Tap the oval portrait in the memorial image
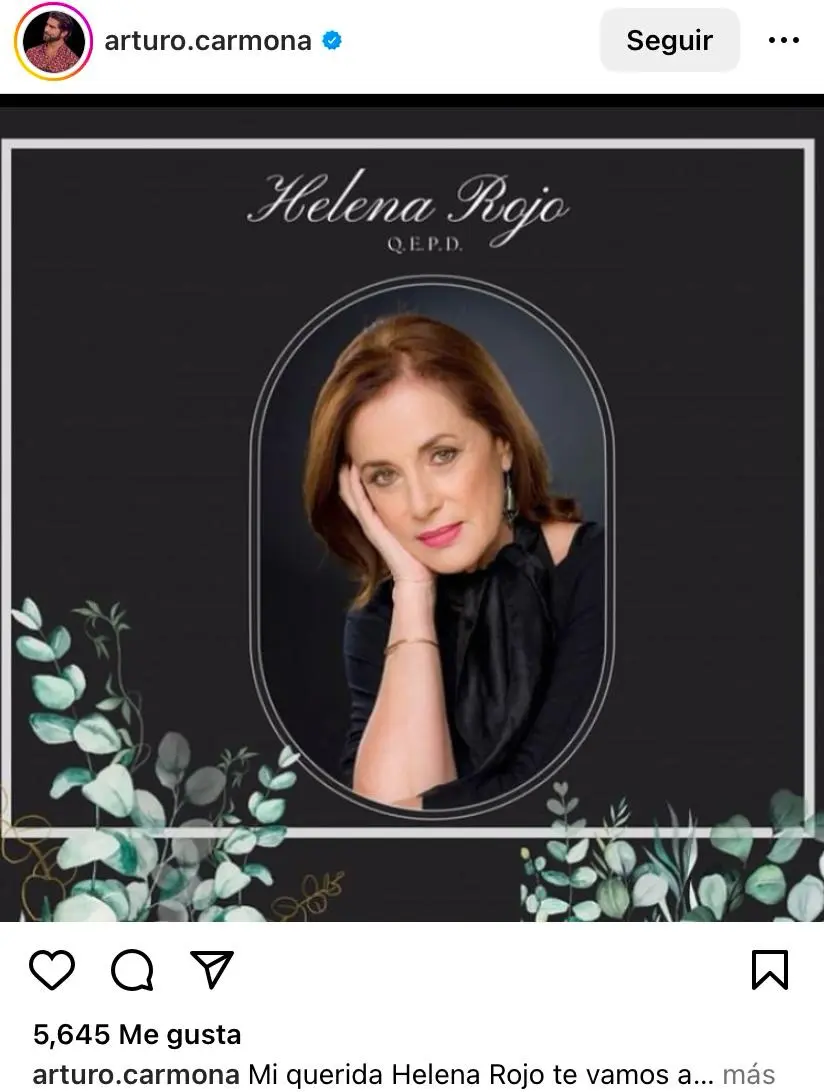Screen dimensions: 824x1092 [x=430, y=545]
